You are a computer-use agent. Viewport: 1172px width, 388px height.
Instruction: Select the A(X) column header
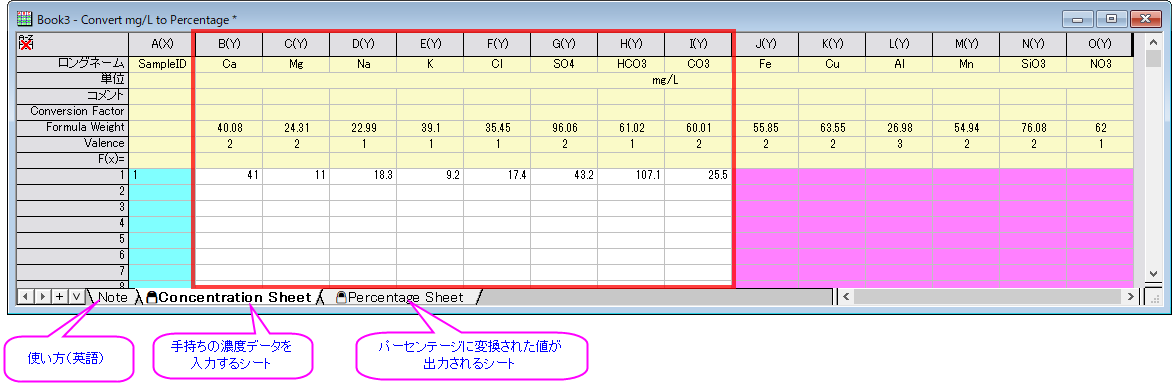point(161,44)
